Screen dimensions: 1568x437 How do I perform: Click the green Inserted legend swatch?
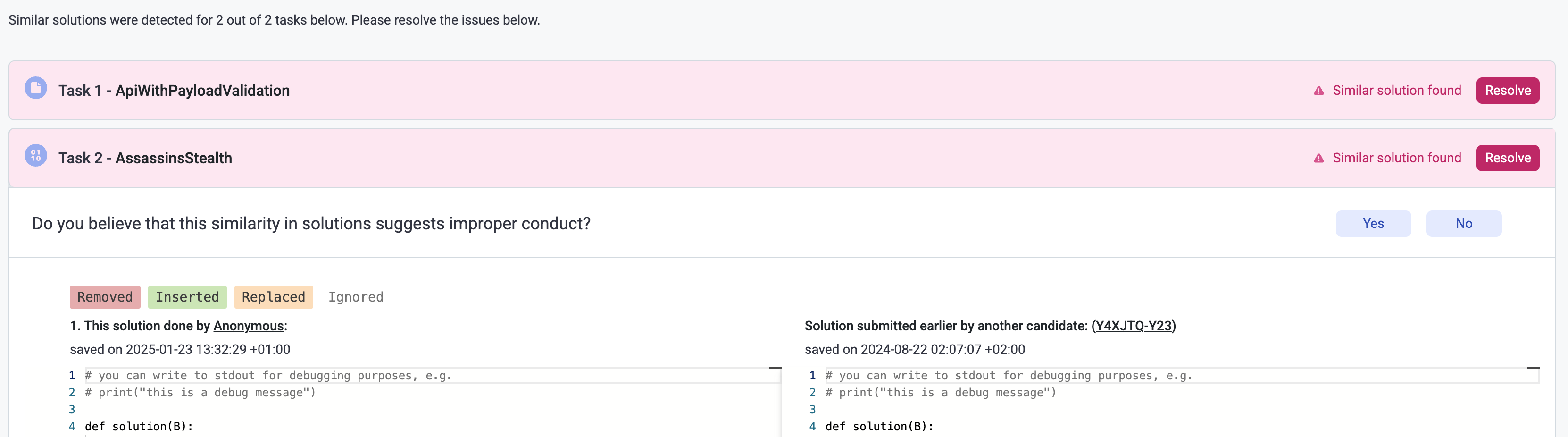pyautogui.click(x=187, y=297)
